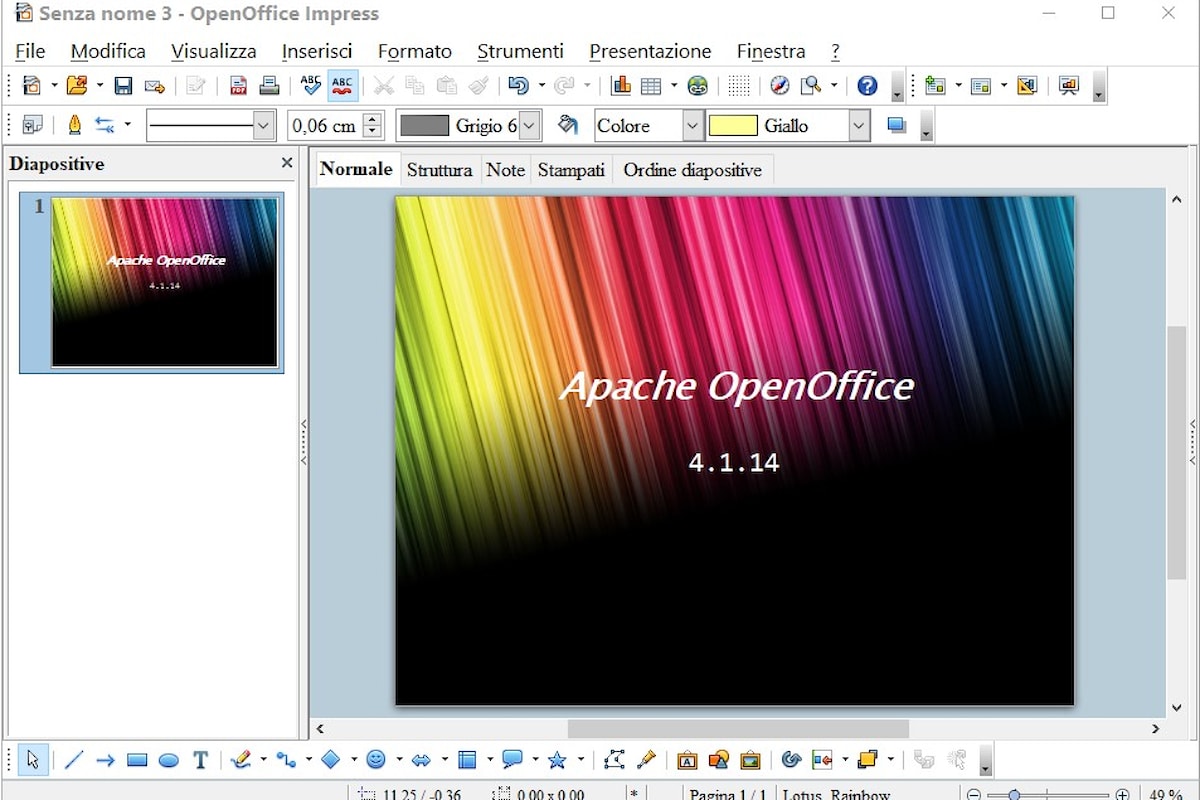Expand the symbol shapes smiley dropdown arrow
Screen dimensions: 1200x800
tap(398, 760)
